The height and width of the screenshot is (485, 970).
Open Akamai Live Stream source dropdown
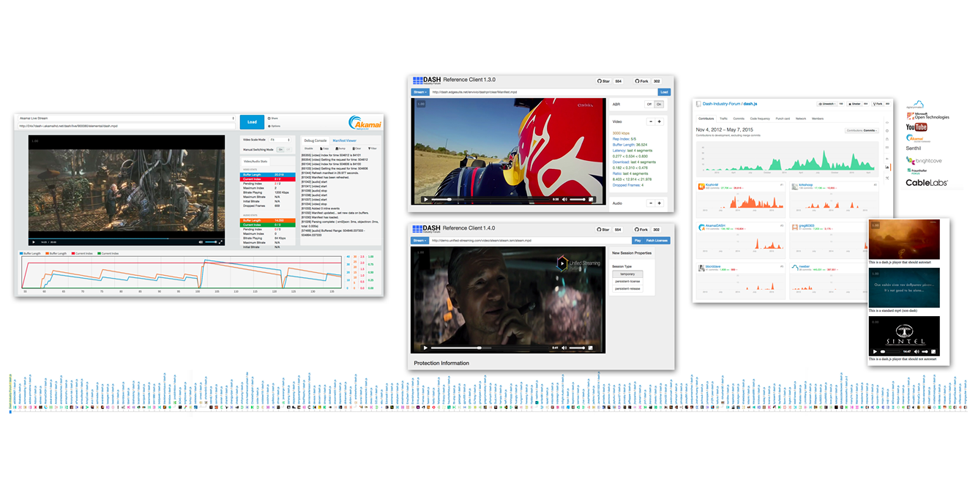pos(127,117)
